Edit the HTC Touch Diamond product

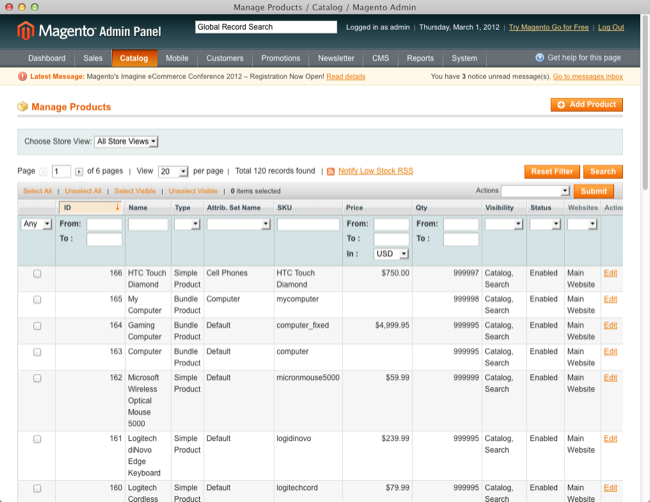pos(610,273)
